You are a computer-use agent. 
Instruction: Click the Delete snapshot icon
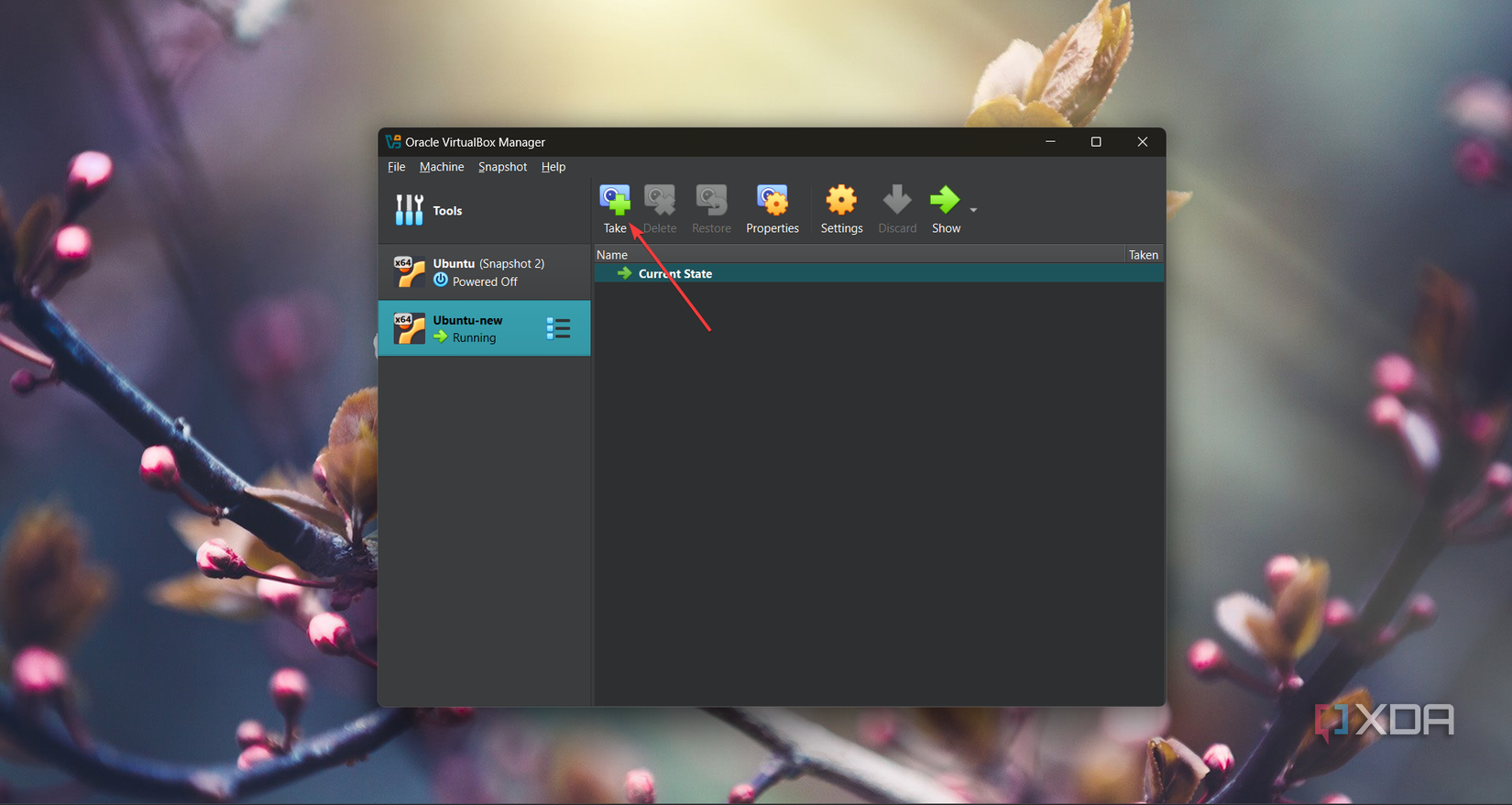[x=660, y=201]
